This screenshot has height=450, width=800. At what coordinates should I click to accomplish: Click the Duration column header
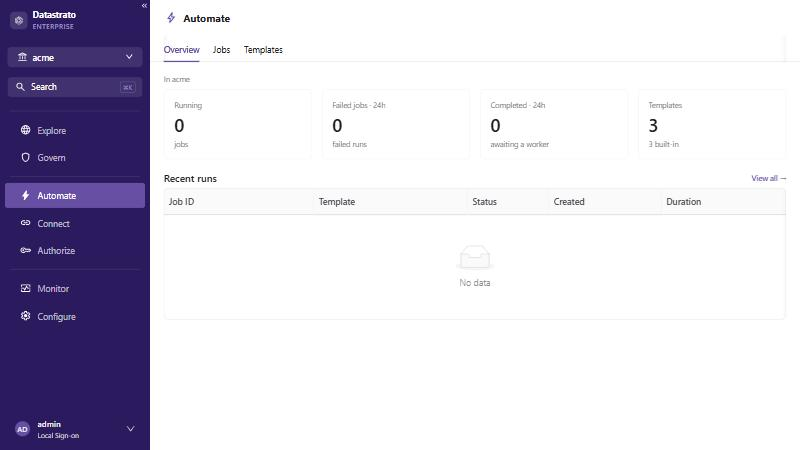[x=723, y=202]
